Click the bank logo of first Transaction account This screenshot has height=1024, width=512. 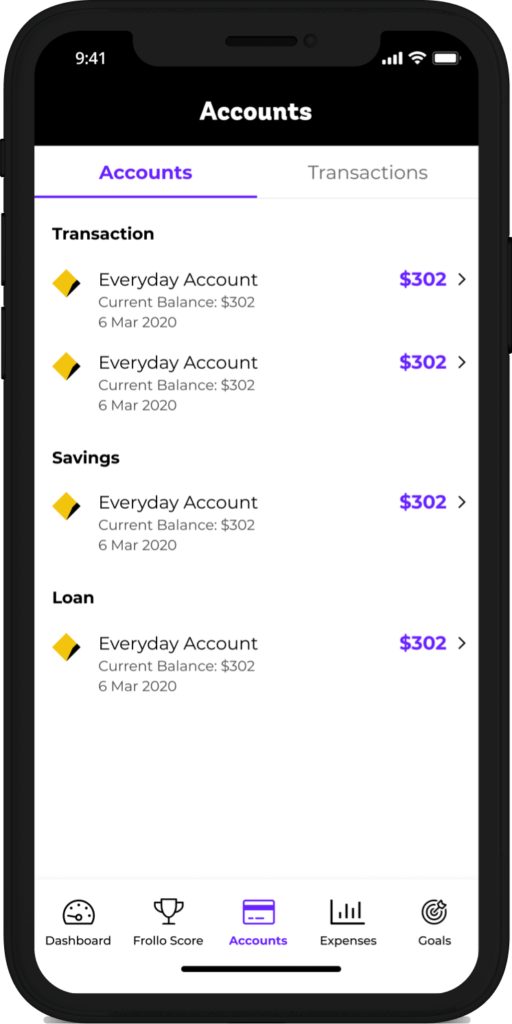66,283
